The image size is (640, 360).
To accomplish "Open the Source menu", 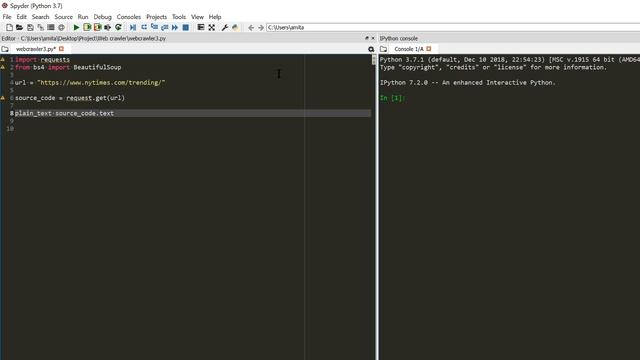I will tap(63, 17).
